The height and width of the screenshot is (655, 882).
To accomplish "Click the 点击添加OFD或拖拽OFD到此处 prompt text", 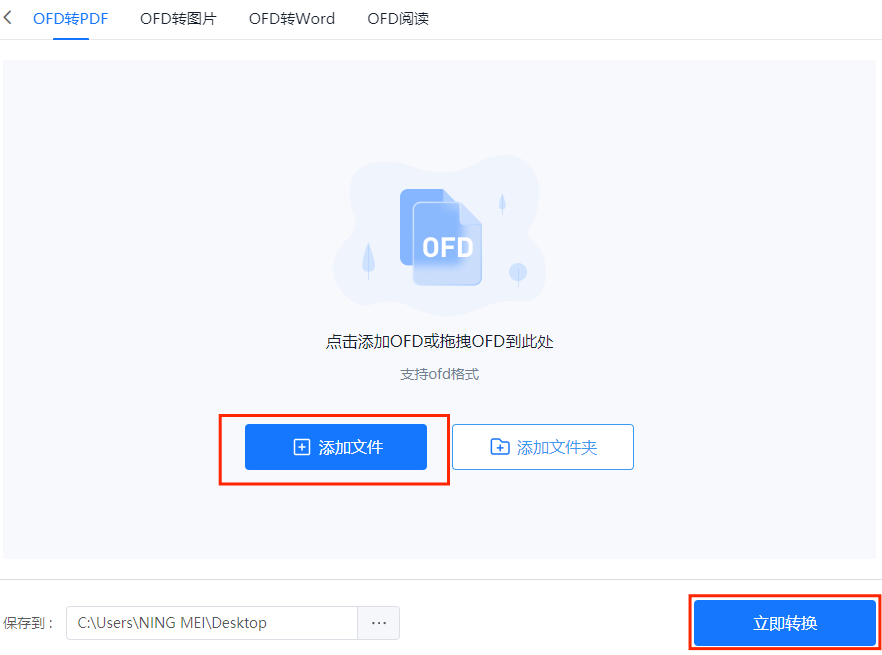I will pos(439,342).
